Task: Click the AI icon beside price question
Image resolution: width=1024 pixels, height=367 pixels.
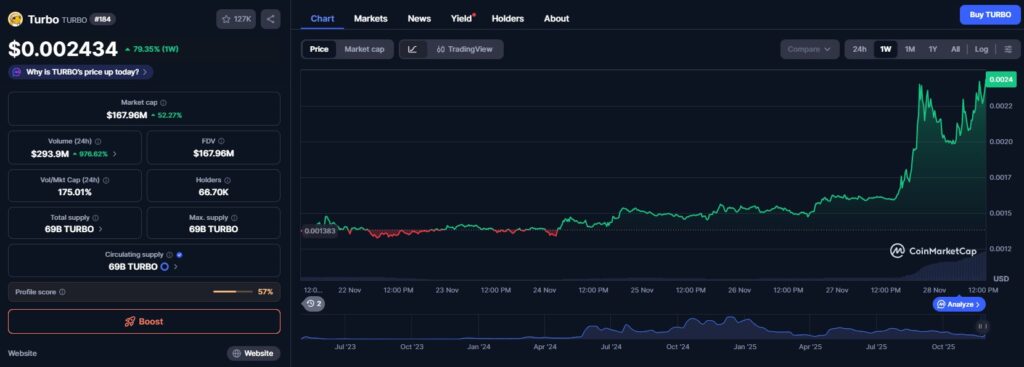Action: (16, 72)
